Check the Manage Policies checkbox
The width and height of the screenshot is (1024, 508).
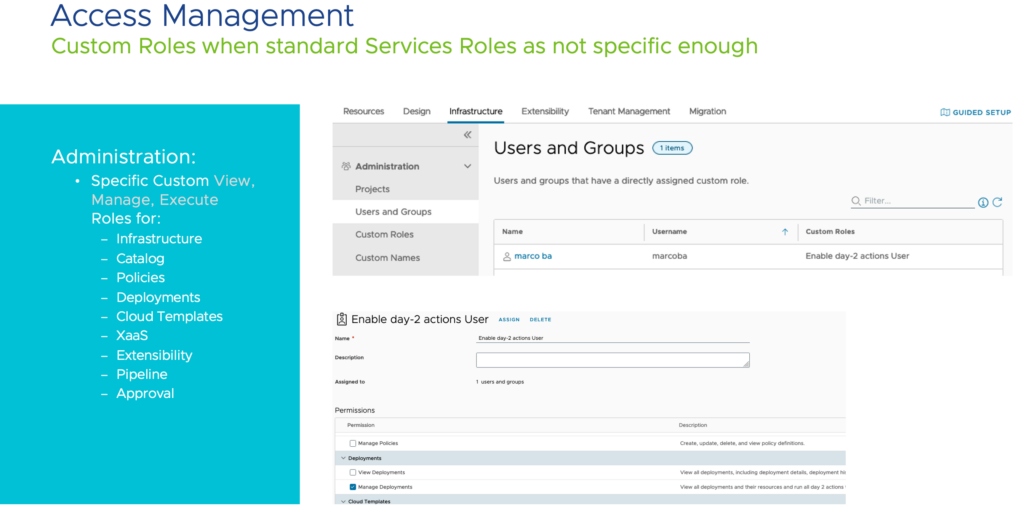click(353, 443)
